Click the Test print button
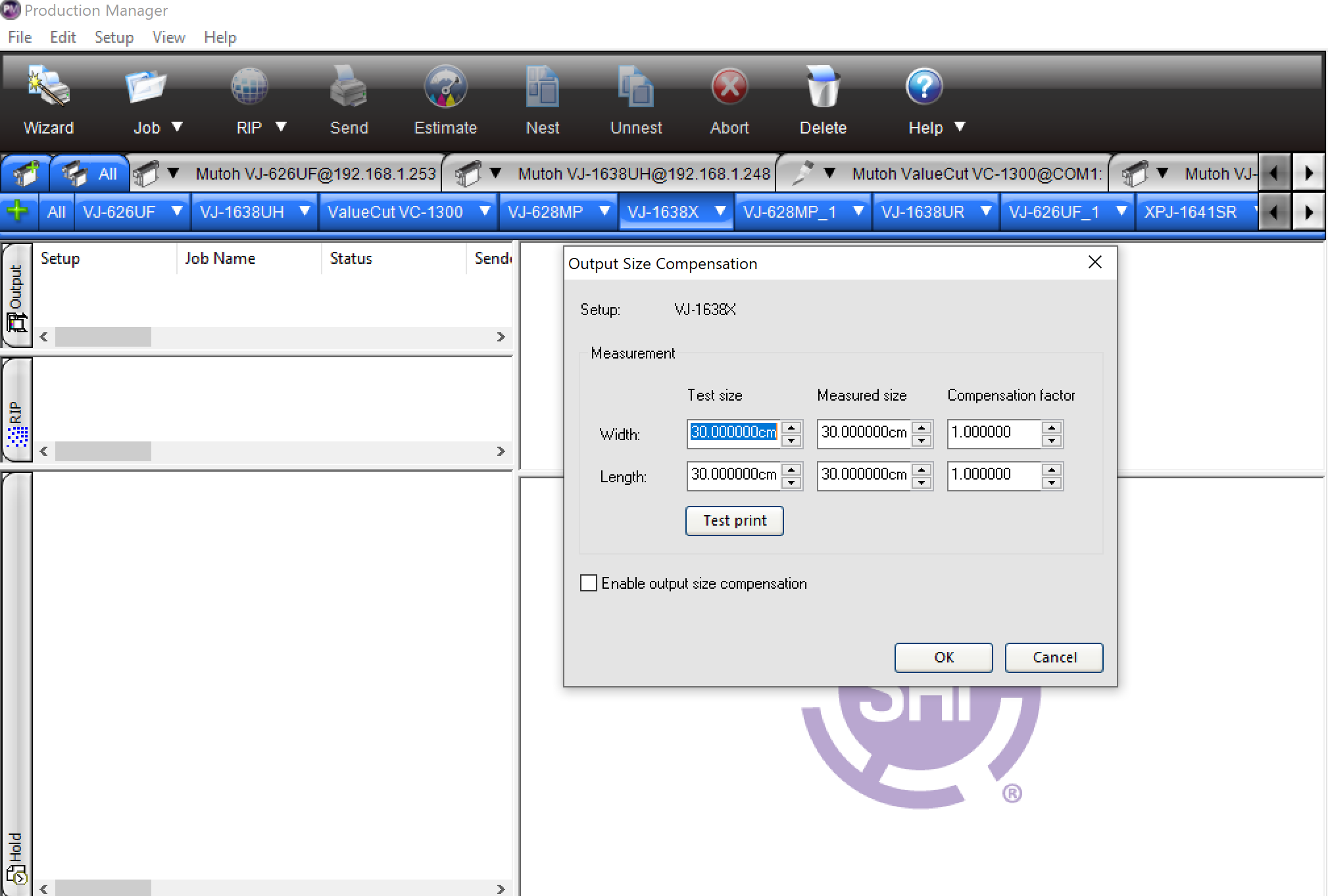Viewport: 1328px width, 896px height. point(734,520)
